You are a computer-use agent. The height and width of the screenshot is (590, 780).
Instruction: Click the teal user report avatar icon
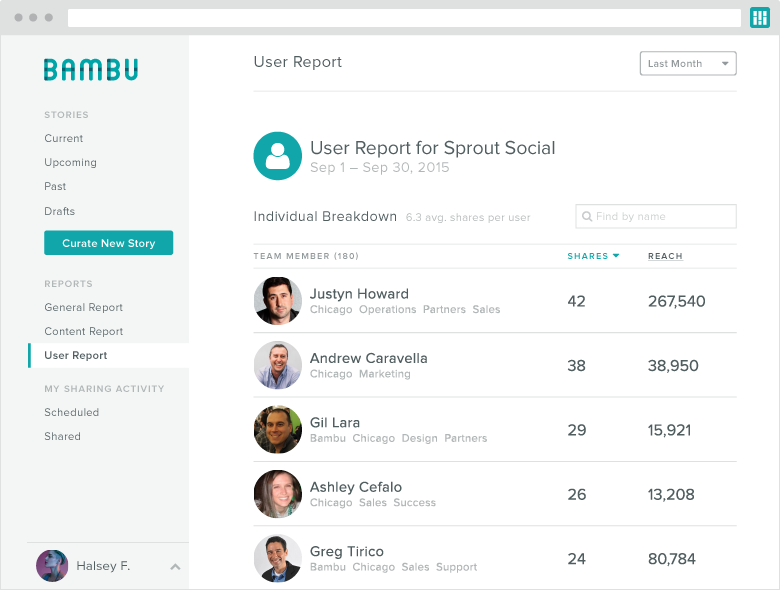click(278, 156)
